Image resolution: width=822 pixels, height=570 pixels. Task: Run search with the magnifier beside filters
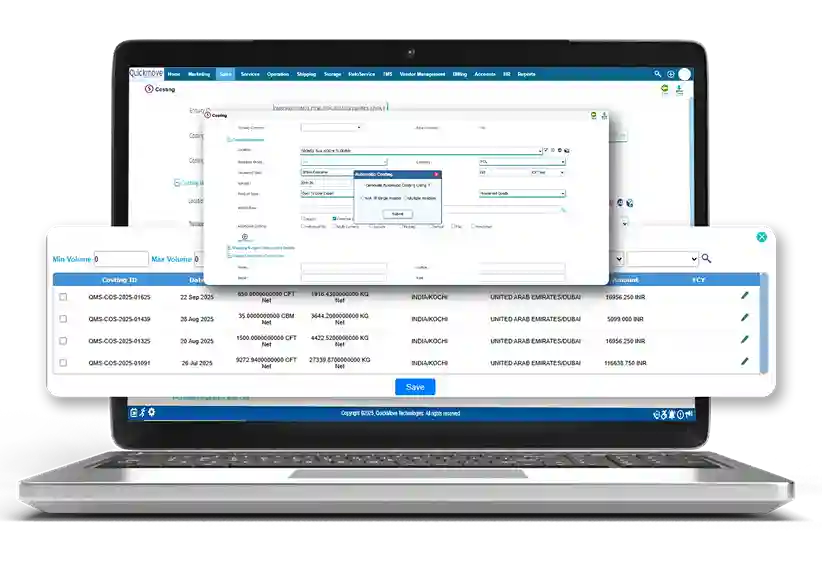(706, 259)
